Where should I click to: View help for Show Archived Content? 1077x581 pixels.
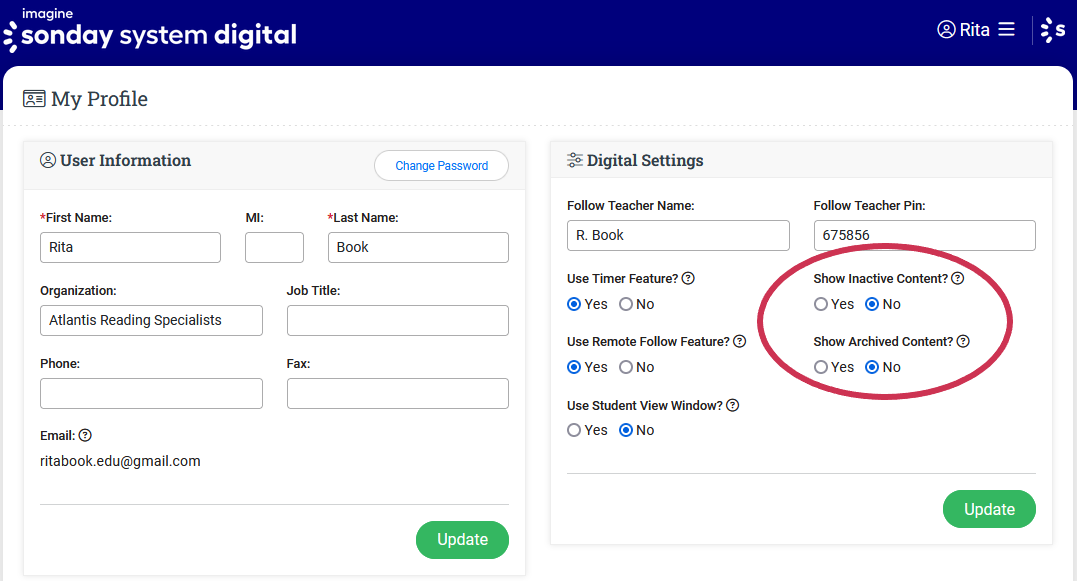click(x=962, y=342)
